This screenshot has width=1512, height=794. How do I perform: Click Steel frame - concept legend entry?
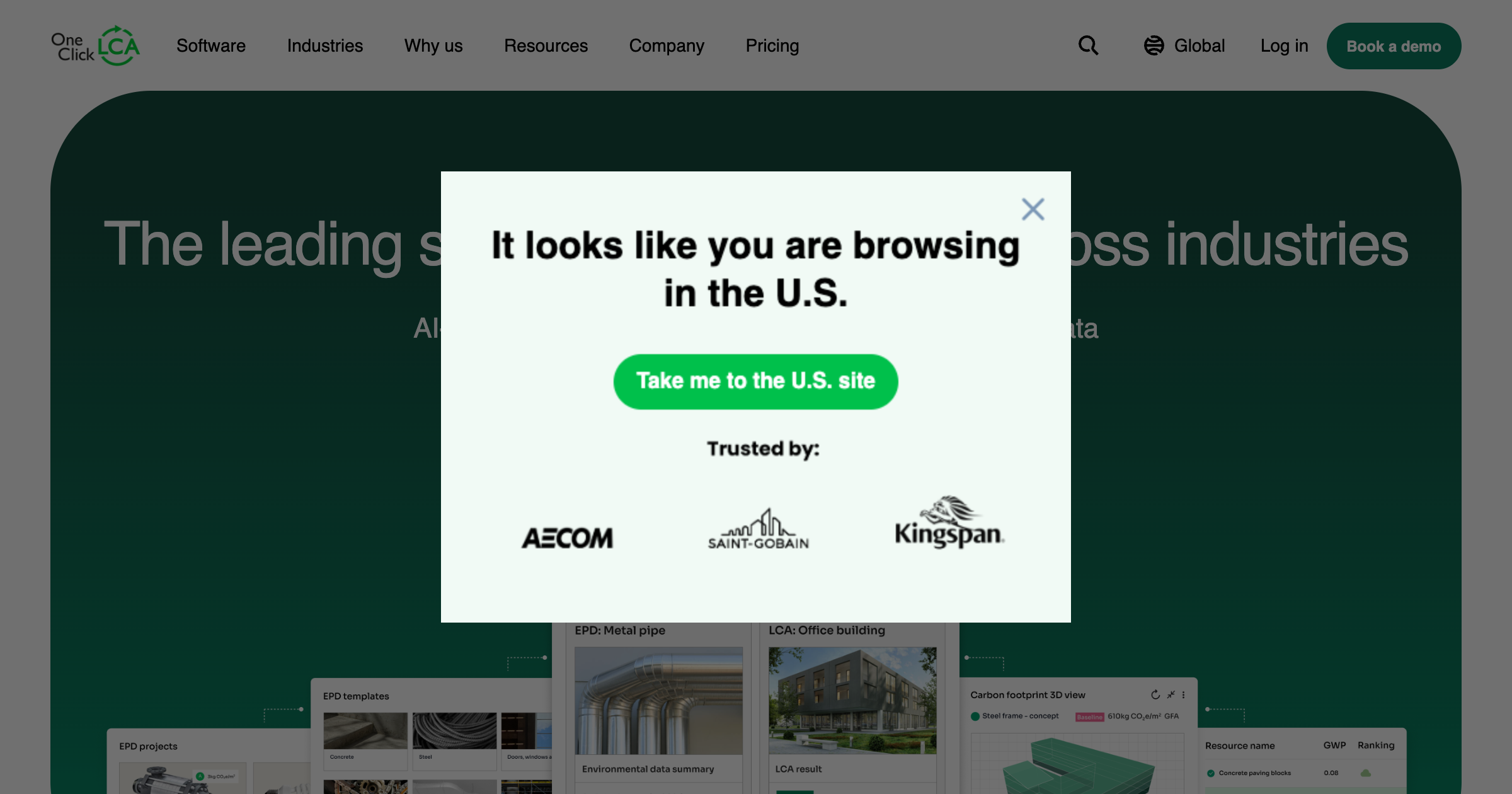coord(1015,716)
